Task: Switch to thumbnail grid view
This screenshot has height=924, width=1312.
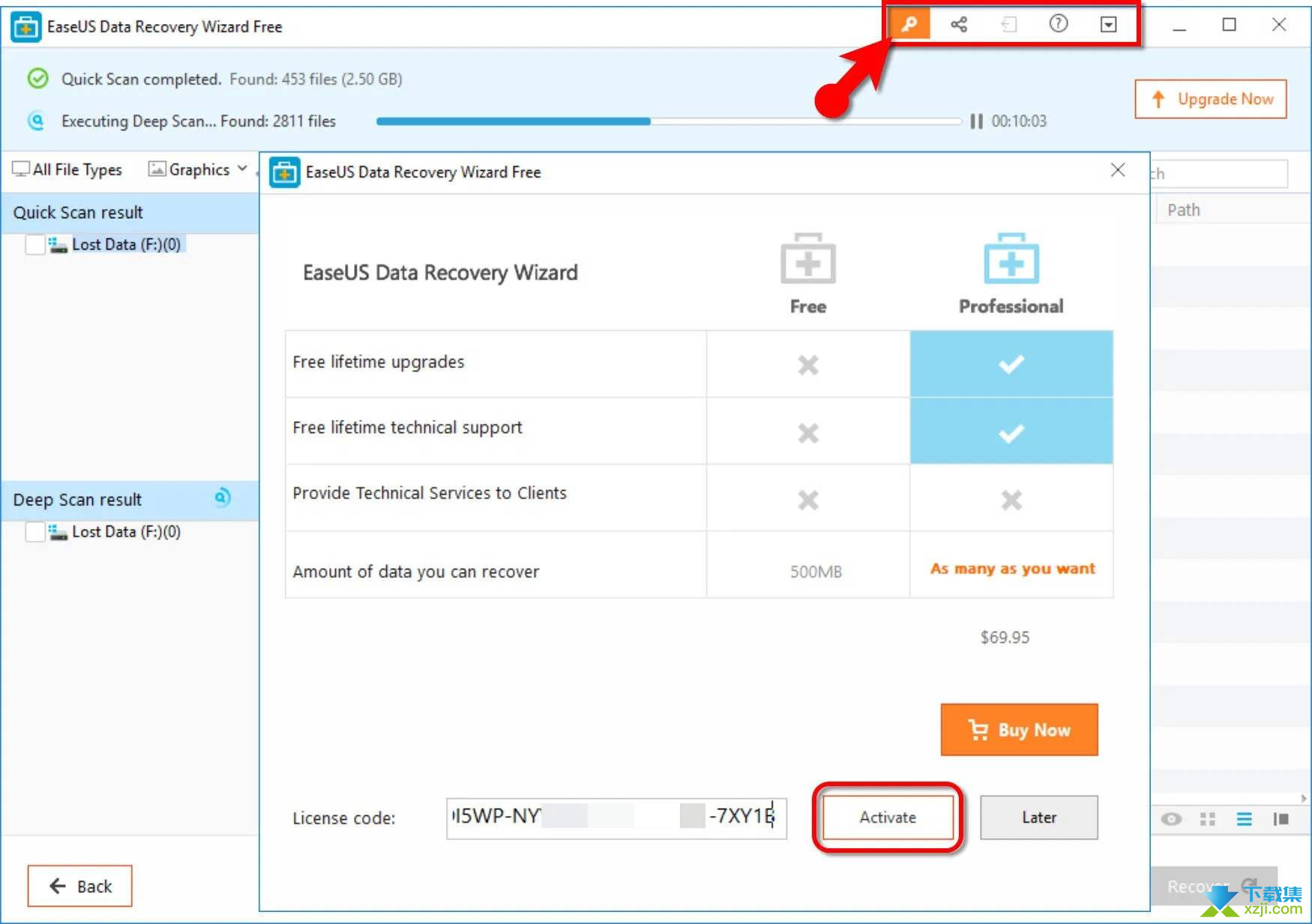Action: [1208, 819]
